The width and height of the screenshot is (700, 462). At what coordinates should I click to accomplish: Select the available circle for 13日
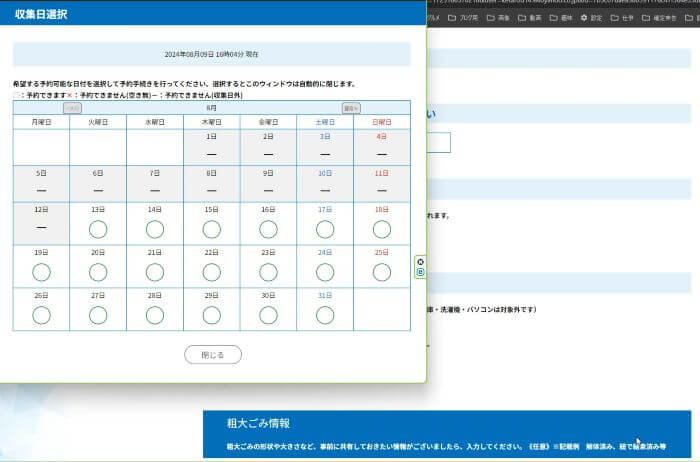[x=98, y=229]
